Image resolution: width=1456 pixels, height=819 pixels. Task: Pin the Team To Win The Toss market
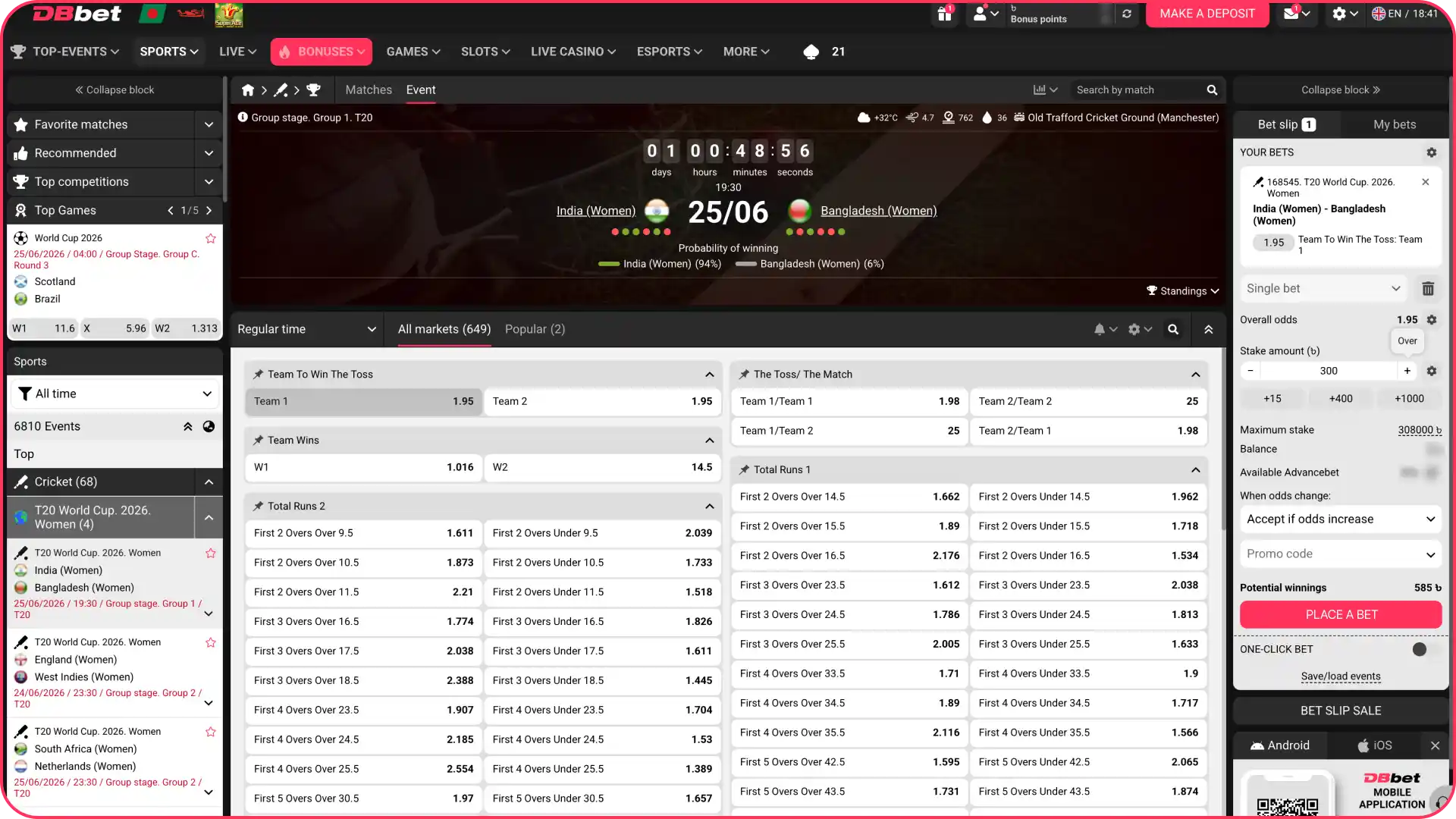(258, 375)
